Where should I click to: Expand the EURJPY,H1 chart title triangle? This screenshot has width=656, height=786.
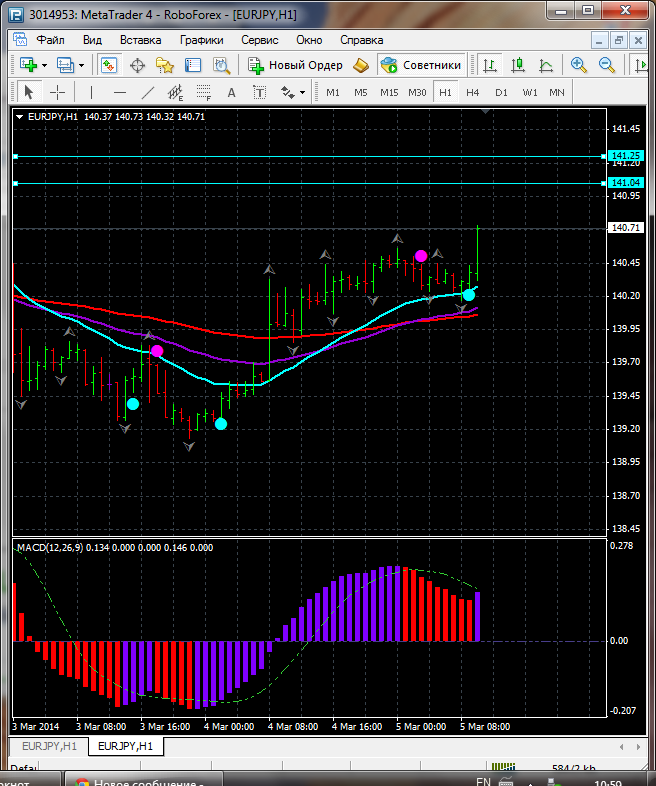(x=20, y=117)
